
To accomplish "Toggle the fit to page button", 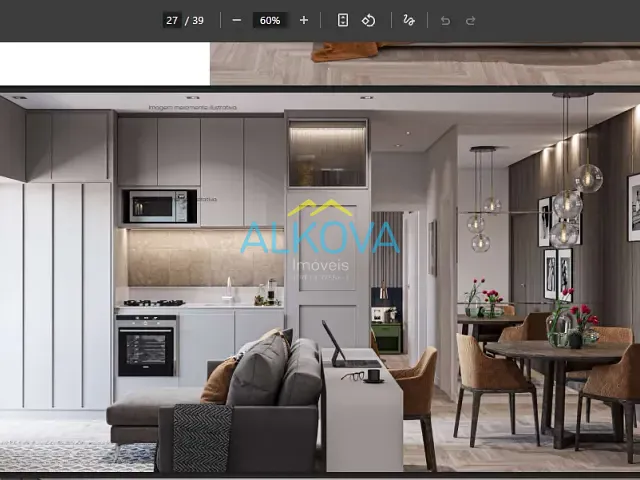I will [343, 20].
